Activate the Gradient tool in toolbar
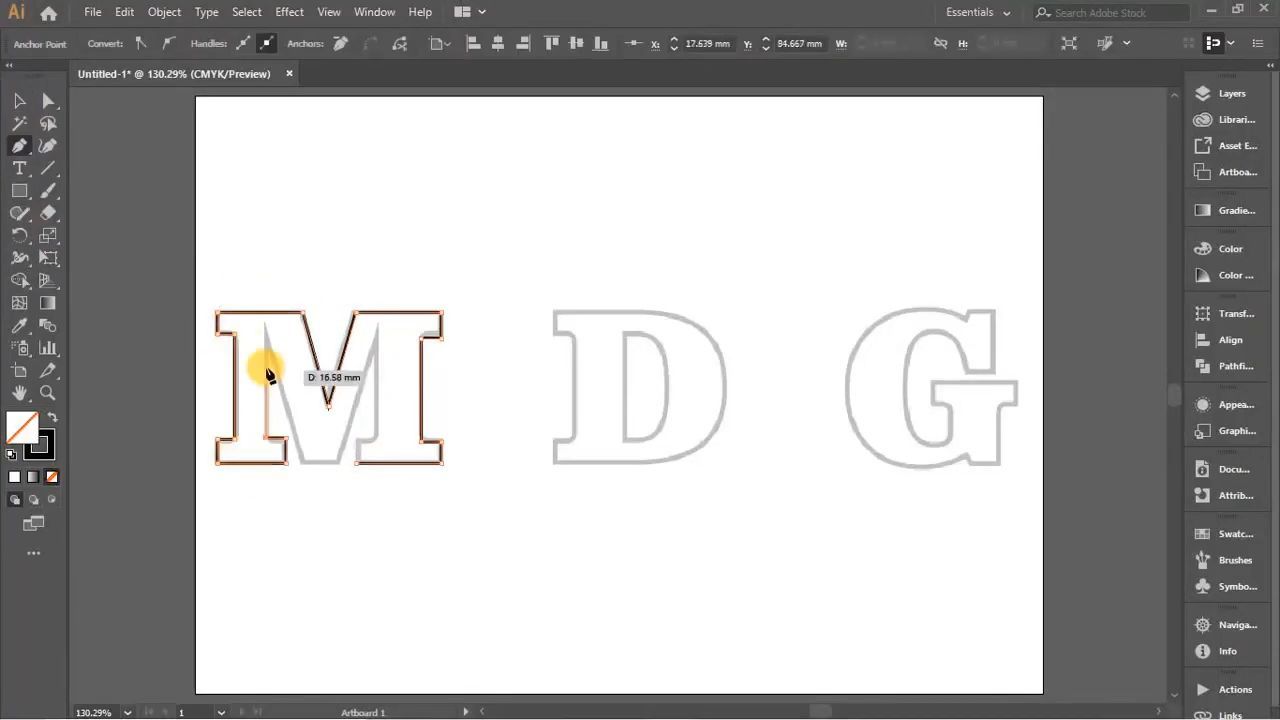This screenshot has width=1280, height=720. point(48,303)
